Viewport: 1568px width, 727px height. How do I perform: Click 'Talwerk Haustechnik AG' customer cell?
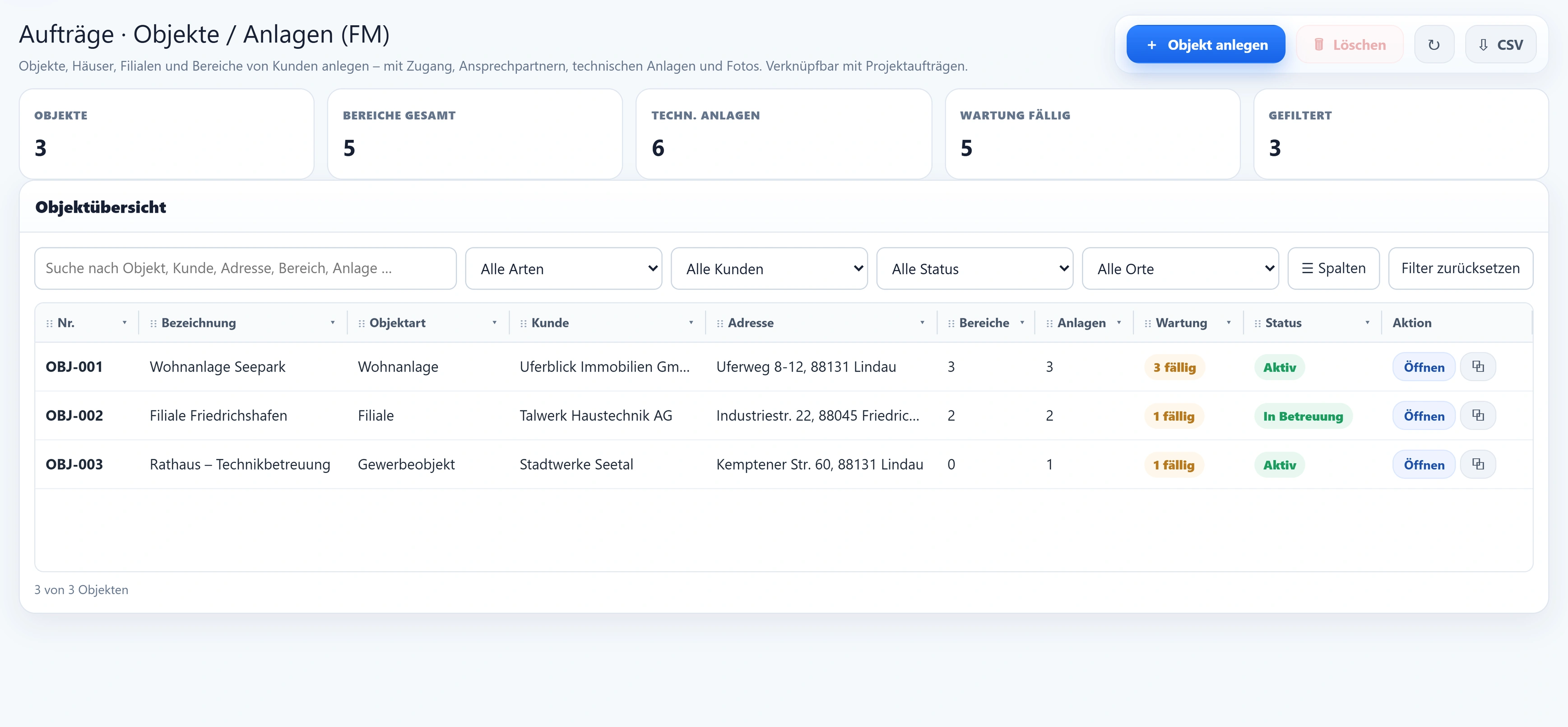click(x=596, y=415)
